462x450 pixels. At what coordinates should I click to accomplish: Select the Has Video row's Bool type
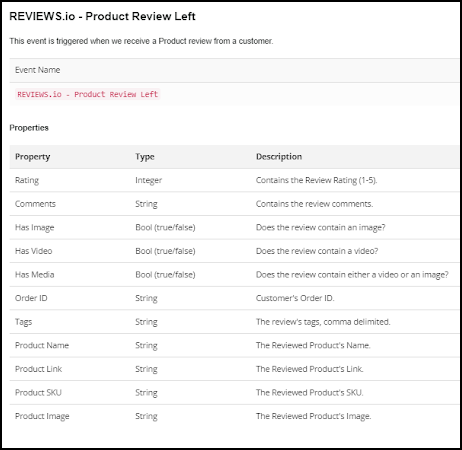165,251
